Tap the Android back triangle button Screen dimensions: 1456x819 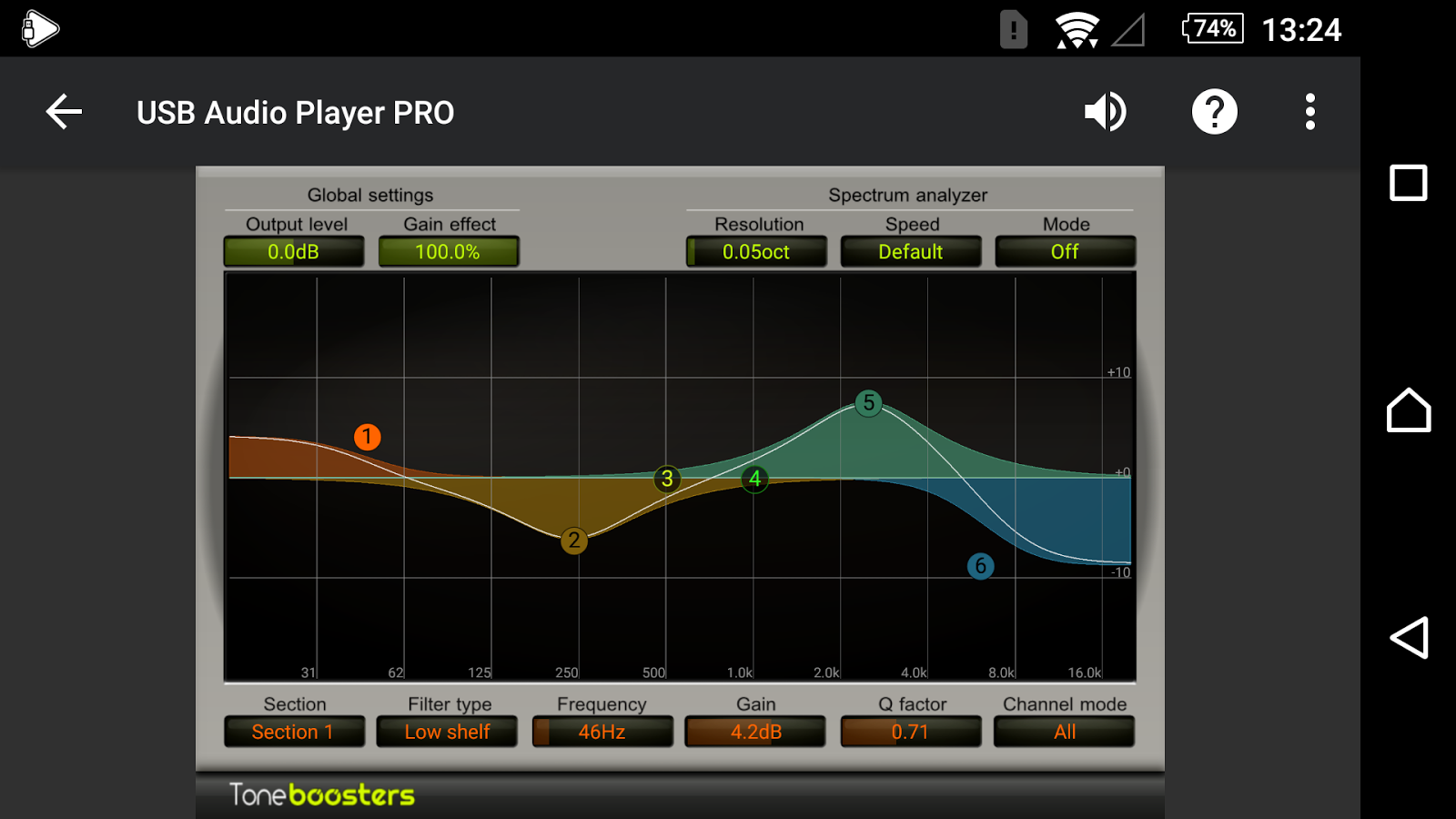(1409, 637)
